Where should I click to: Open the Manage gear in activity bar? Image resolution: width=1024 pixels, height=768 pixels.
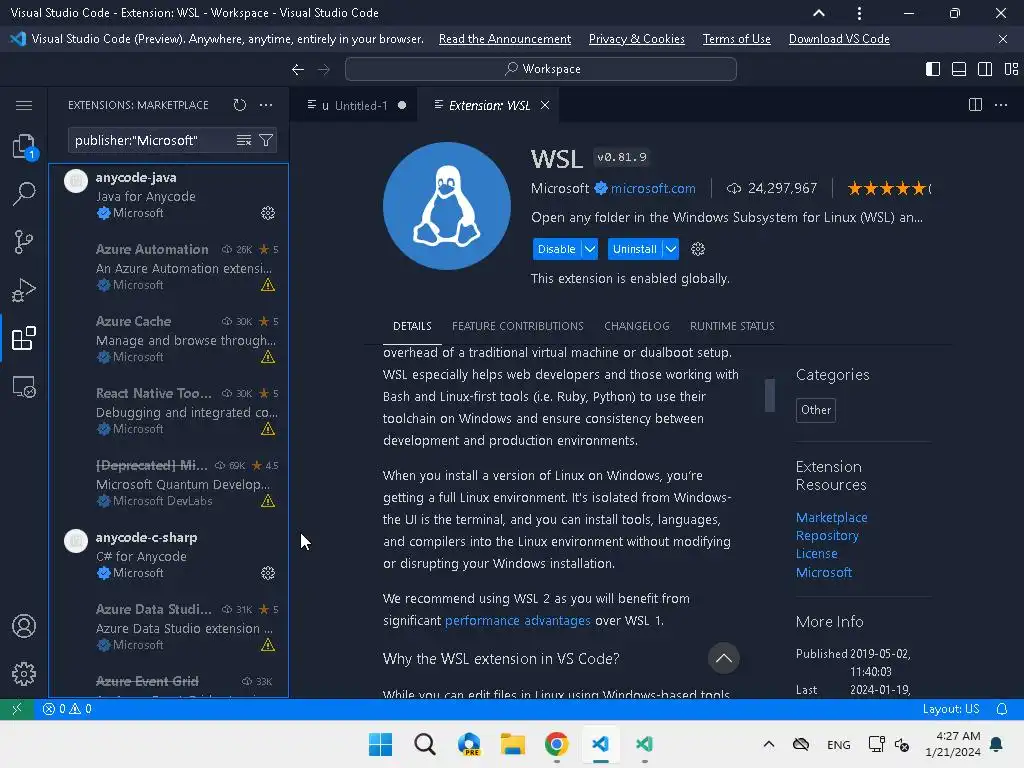[x=24, y=674]
